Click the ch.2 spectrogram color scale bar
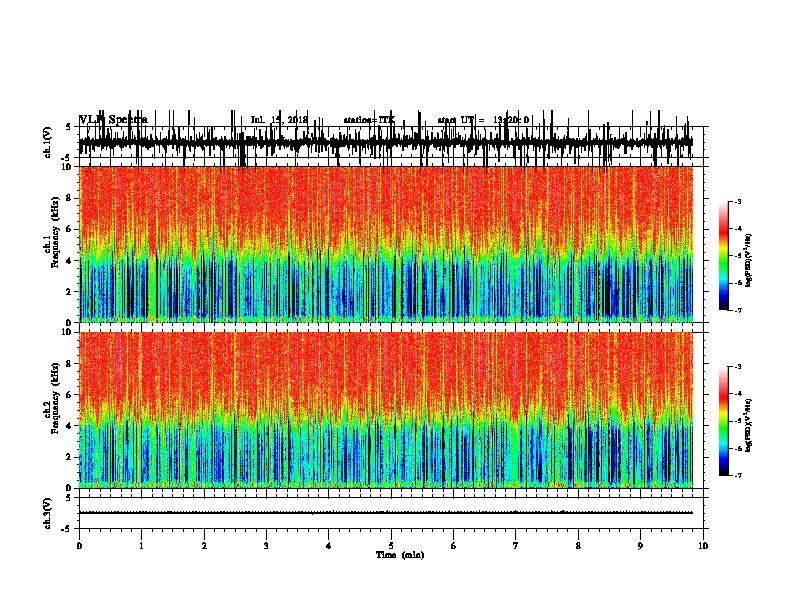The image size is (792, 612). 723,421
